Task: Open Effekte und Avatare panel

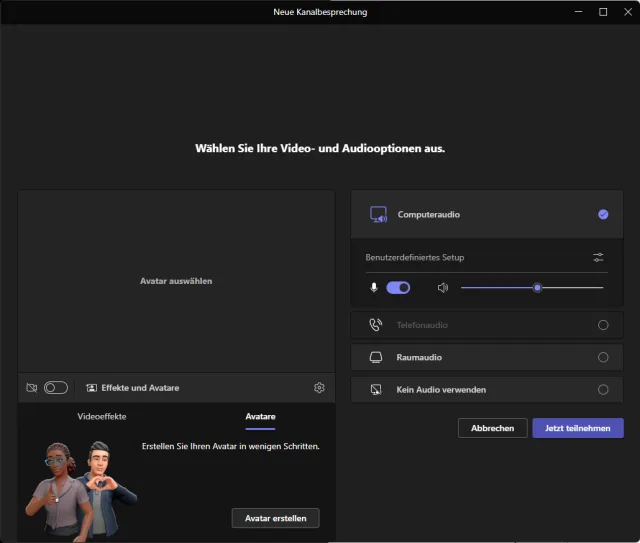Action: pyautogui.click(x=132, y=388)
